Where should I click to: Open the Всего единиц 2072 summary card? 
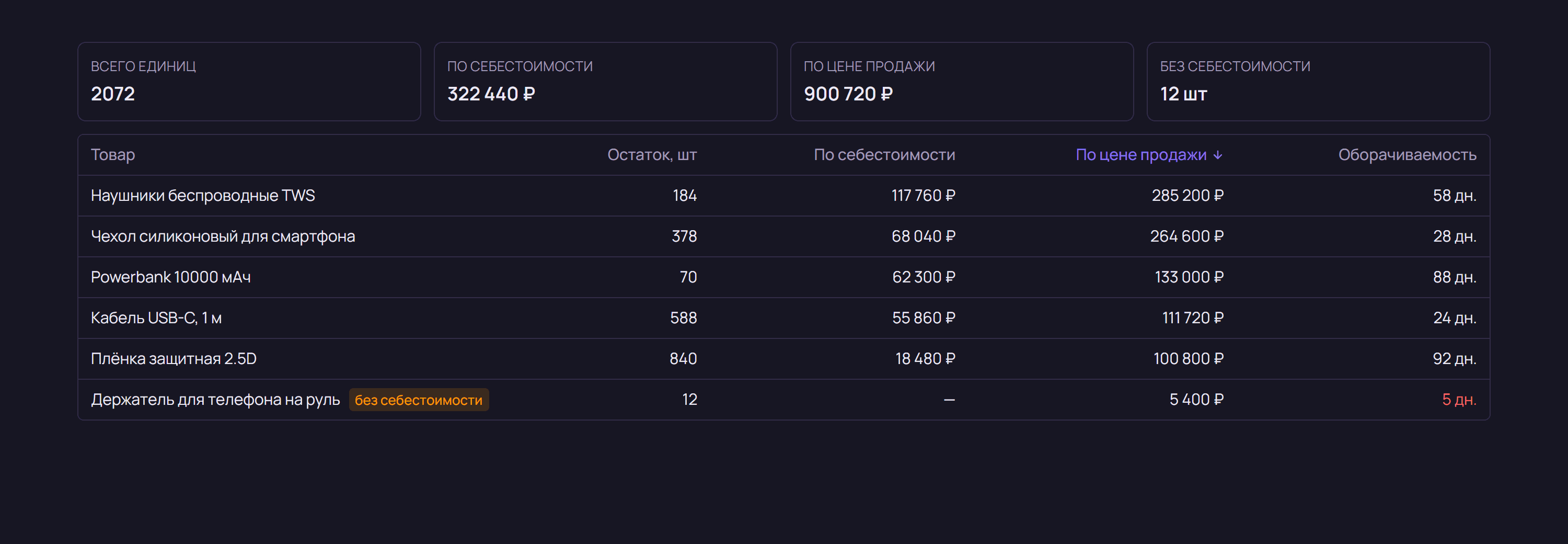click(249, 81)
